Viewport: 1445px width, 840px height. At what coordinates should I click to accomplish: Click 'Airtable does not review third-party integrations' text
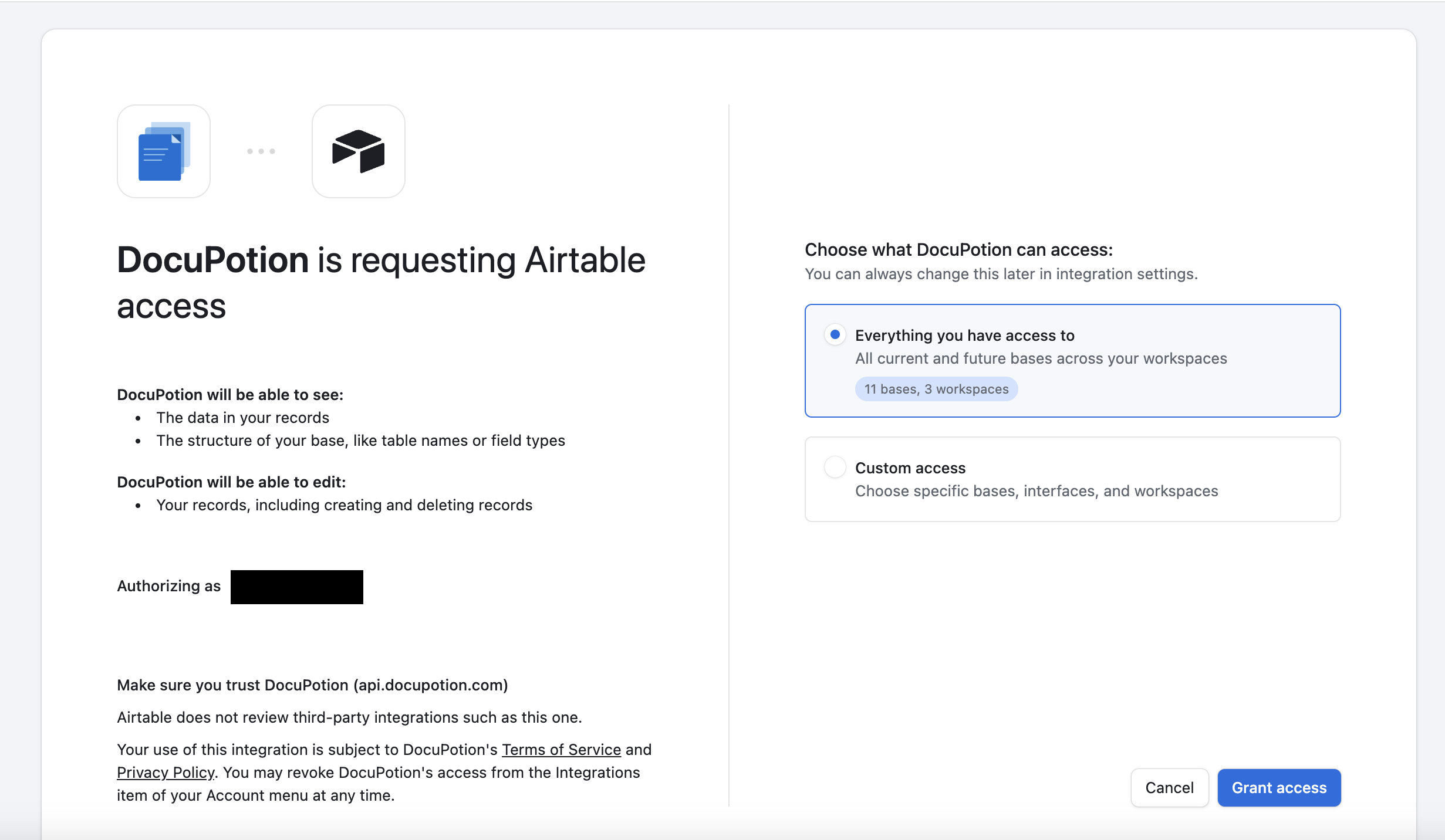[349, 717]
